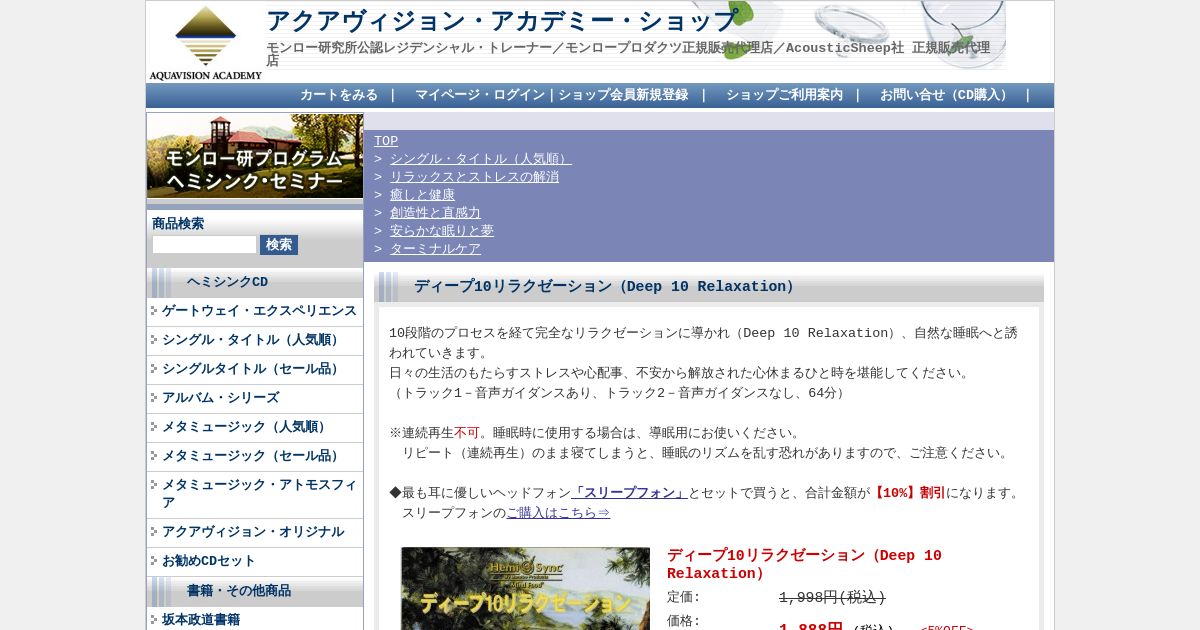Open breadcrumb 安らかな眠りと夢
Image resolution: width=1200 pixels, height=630 pixels.
point(442,231)
